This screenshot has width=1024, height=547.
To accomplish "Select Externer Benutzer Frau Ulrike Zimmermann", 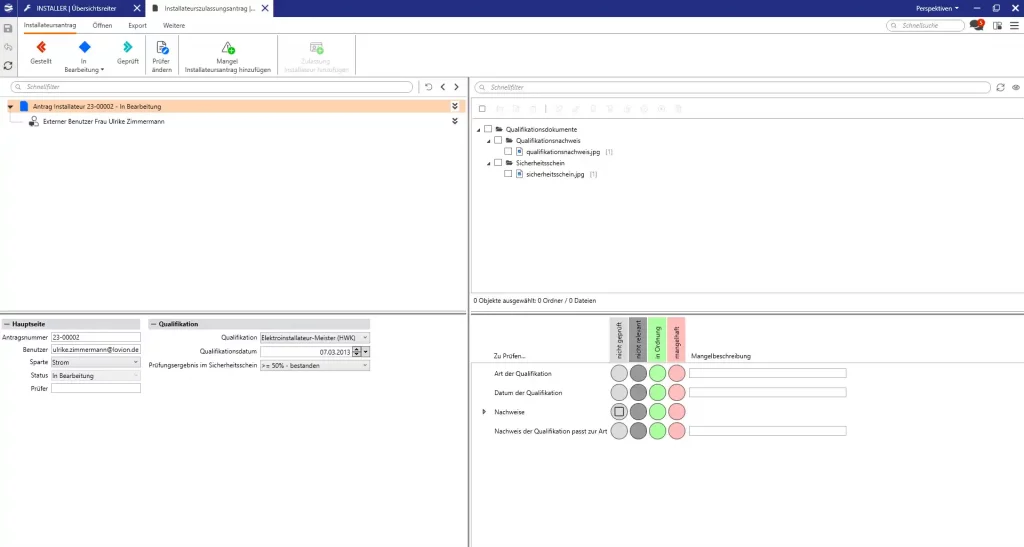I will [103, 122].
